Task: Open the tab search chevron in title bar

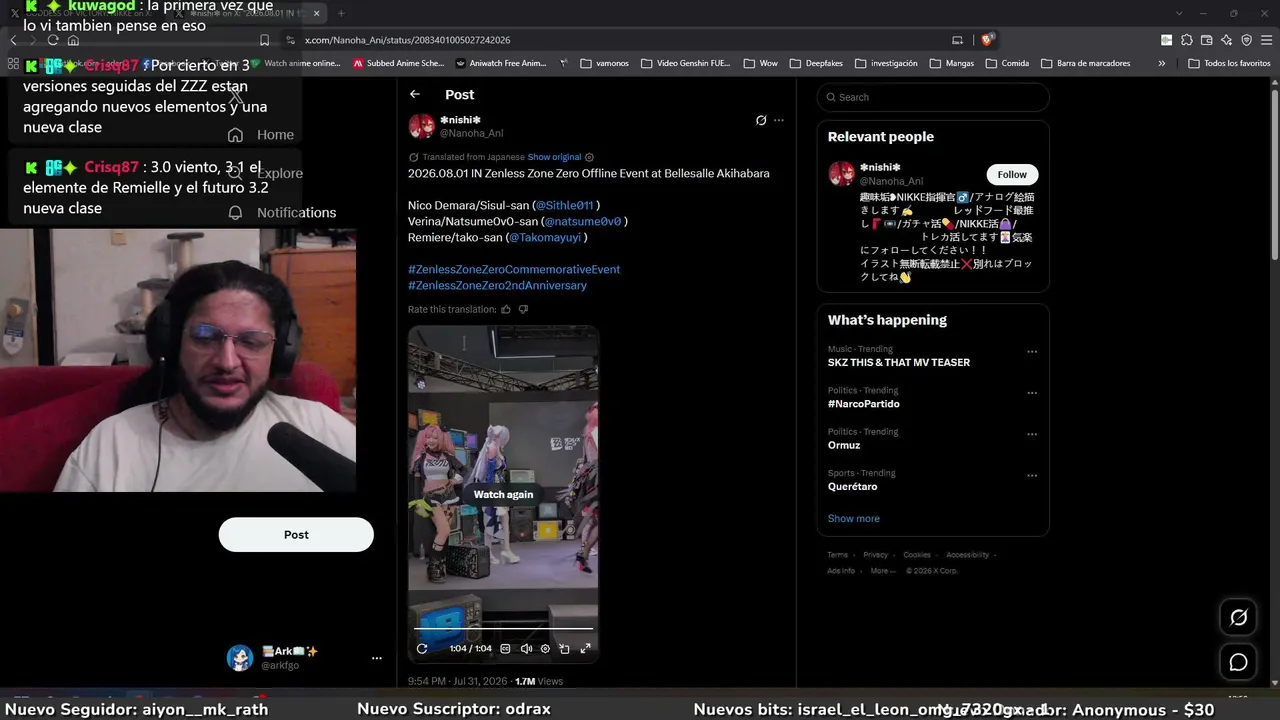Action: coord(1179,13)
